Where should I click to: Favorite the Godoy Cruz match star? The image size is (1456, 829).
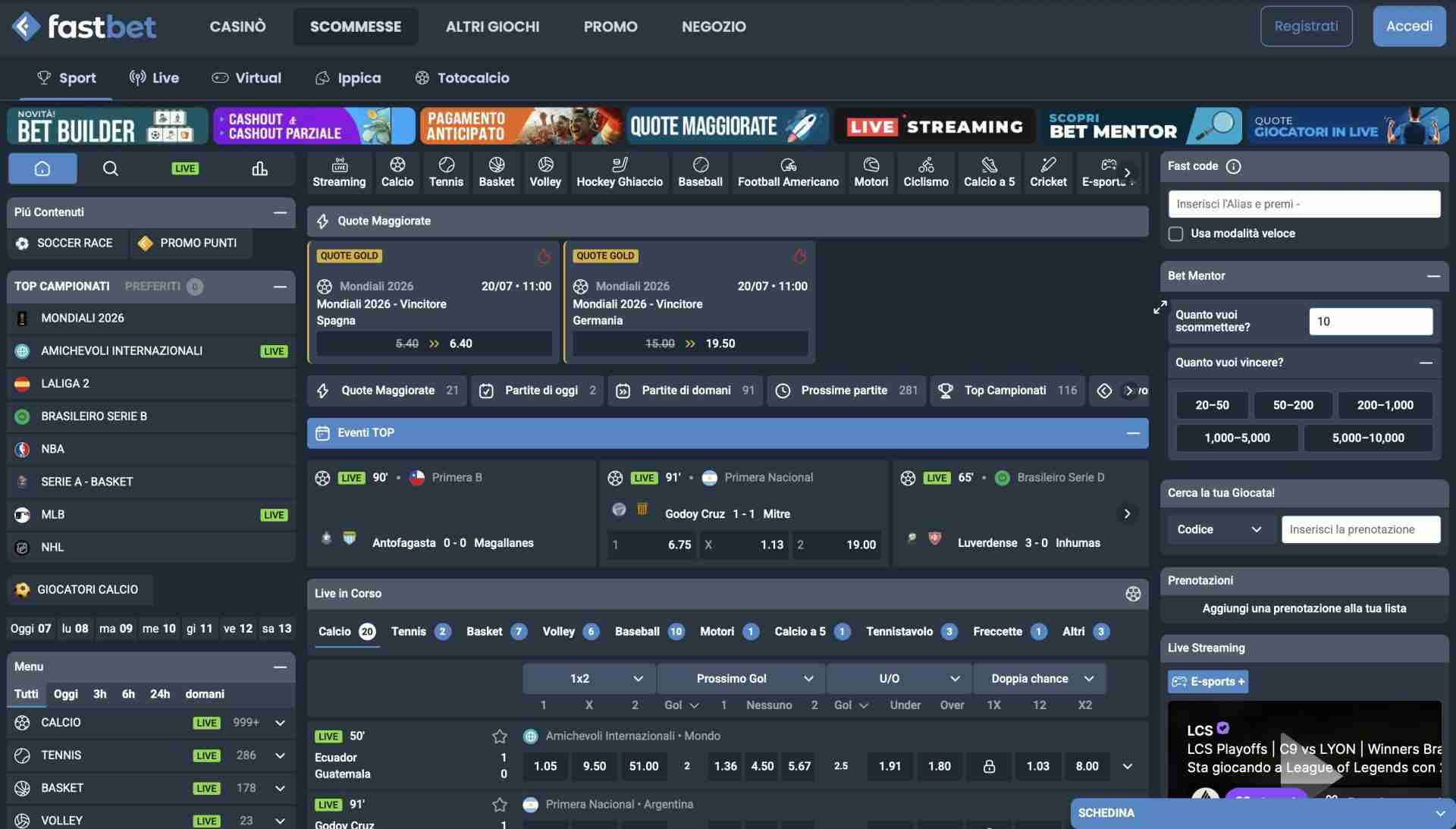[499, 804]
